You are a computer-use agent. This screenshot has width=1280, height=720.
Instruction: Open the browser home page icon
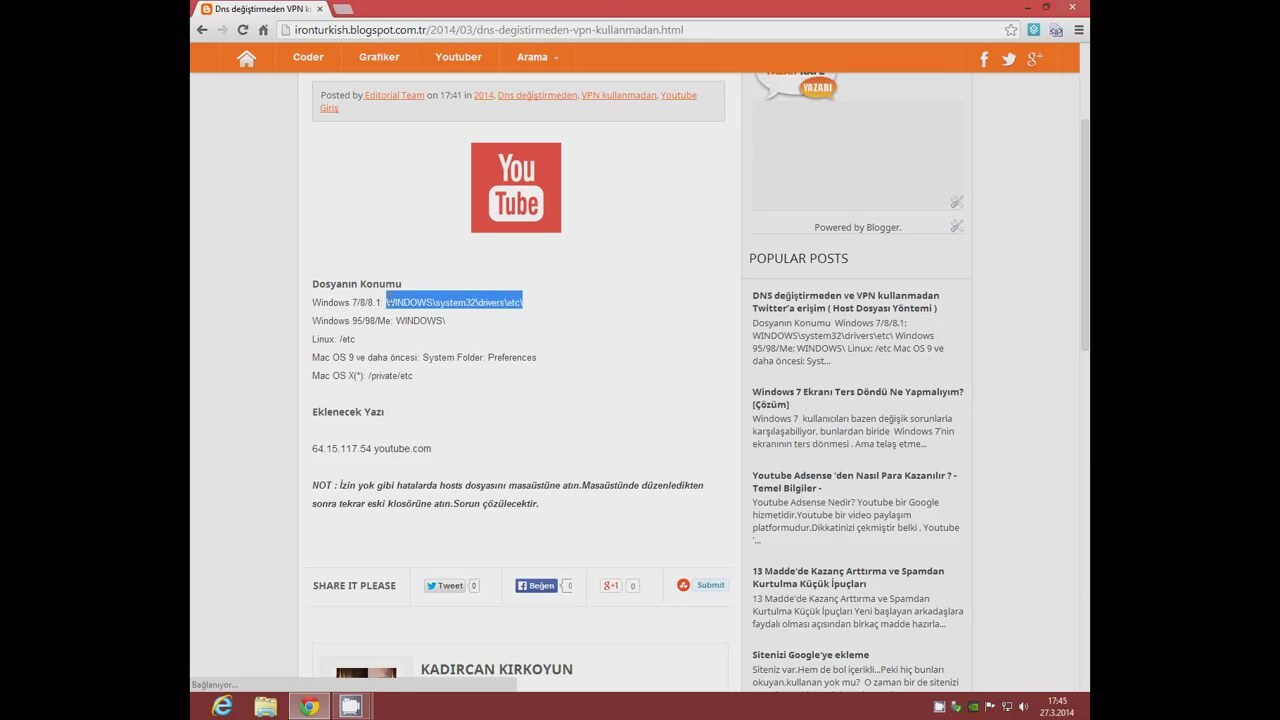pos(263,30)
